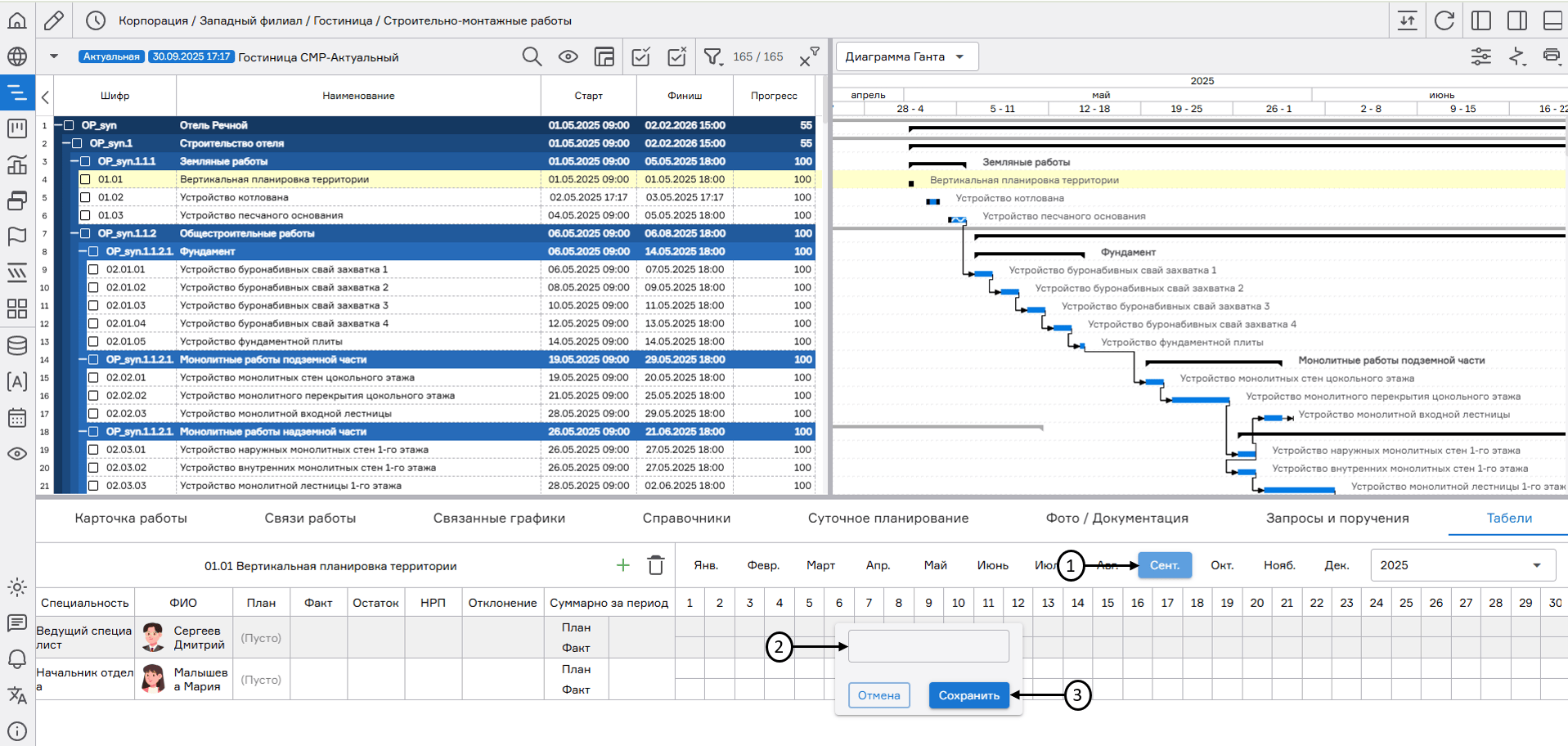Click the Отмена button
The image size is (1568, 746).
[x=878, y=695]
